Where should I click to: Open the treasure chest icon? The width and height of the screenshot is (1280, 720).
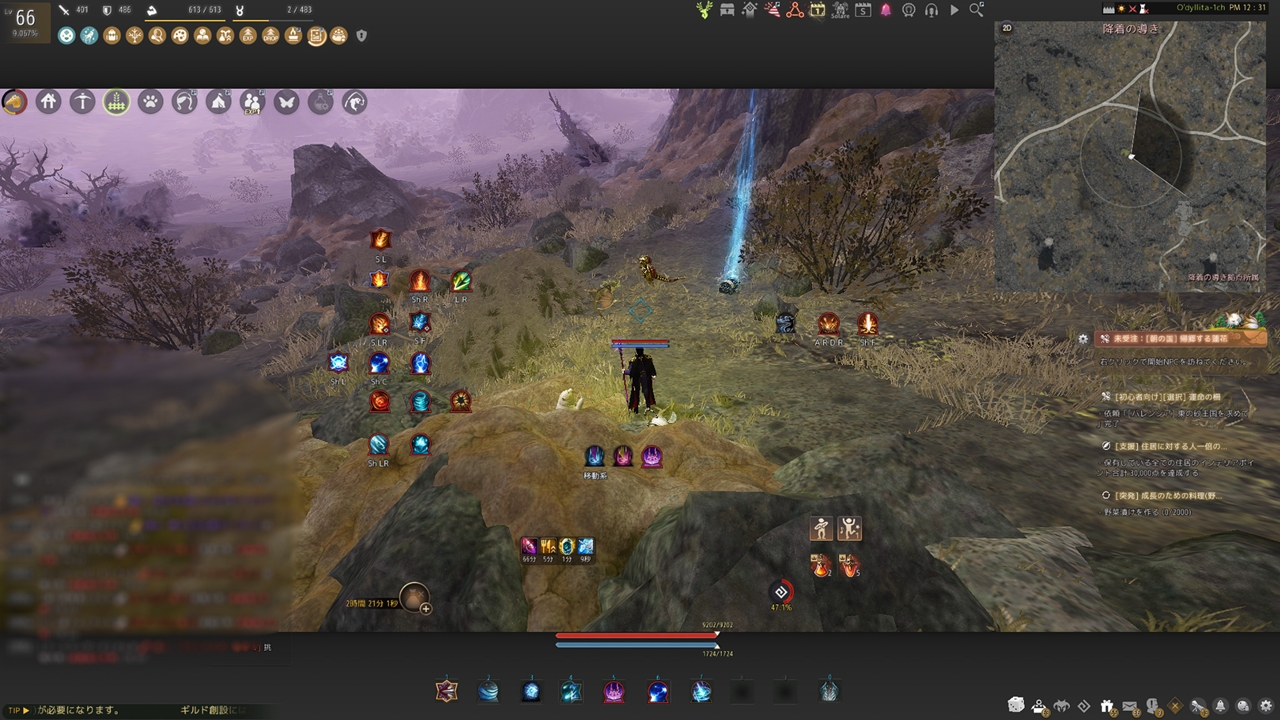pos(727,10)
